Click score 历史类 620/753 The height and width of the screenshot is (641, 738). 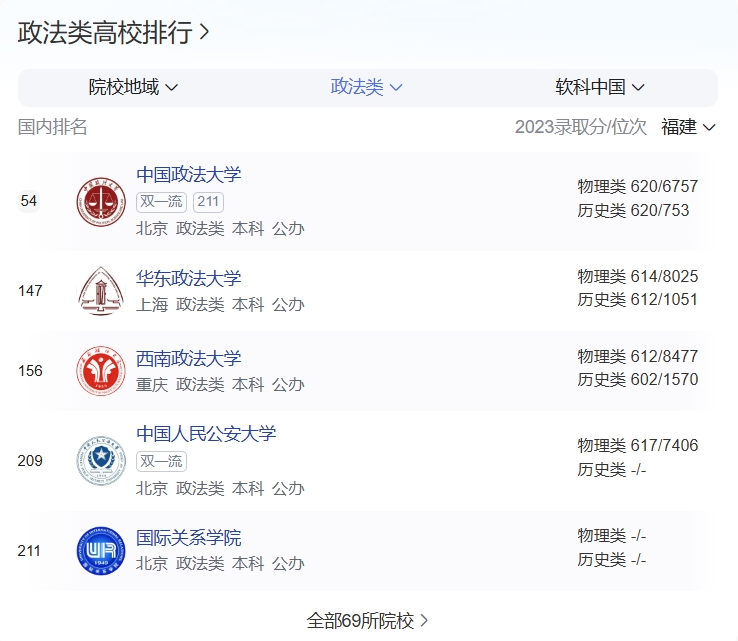pyautogui.click(x=634, y=210)
